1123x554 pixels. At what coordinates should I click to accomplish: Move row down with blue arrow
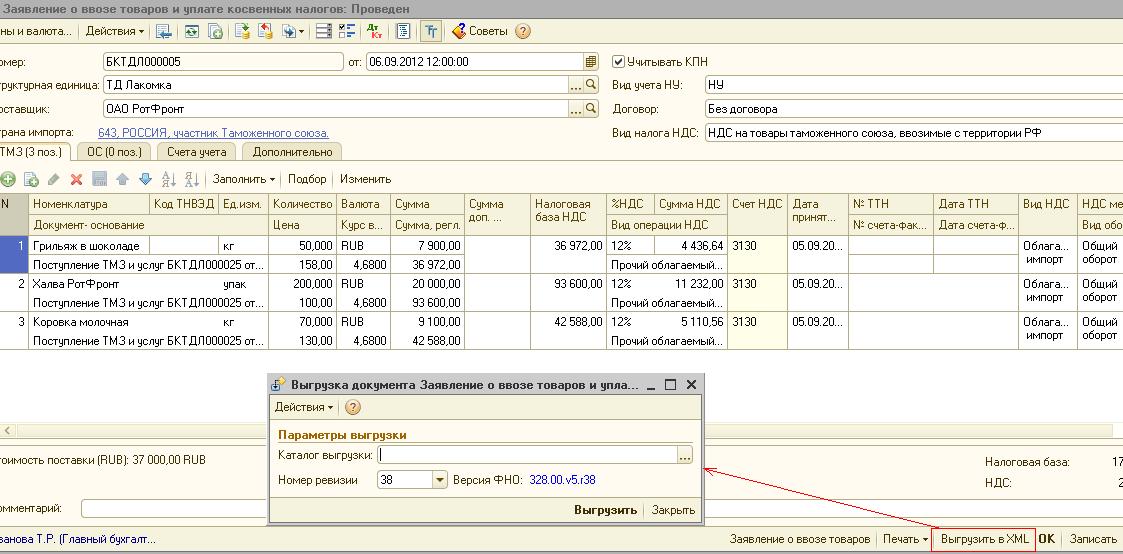point(145,179)
